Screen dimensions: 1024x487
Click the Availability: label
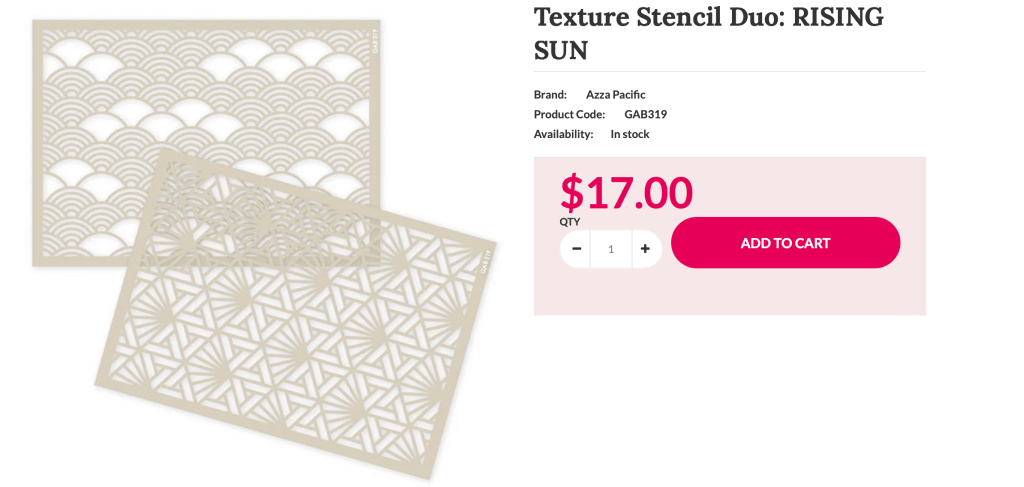click(563, 134)
